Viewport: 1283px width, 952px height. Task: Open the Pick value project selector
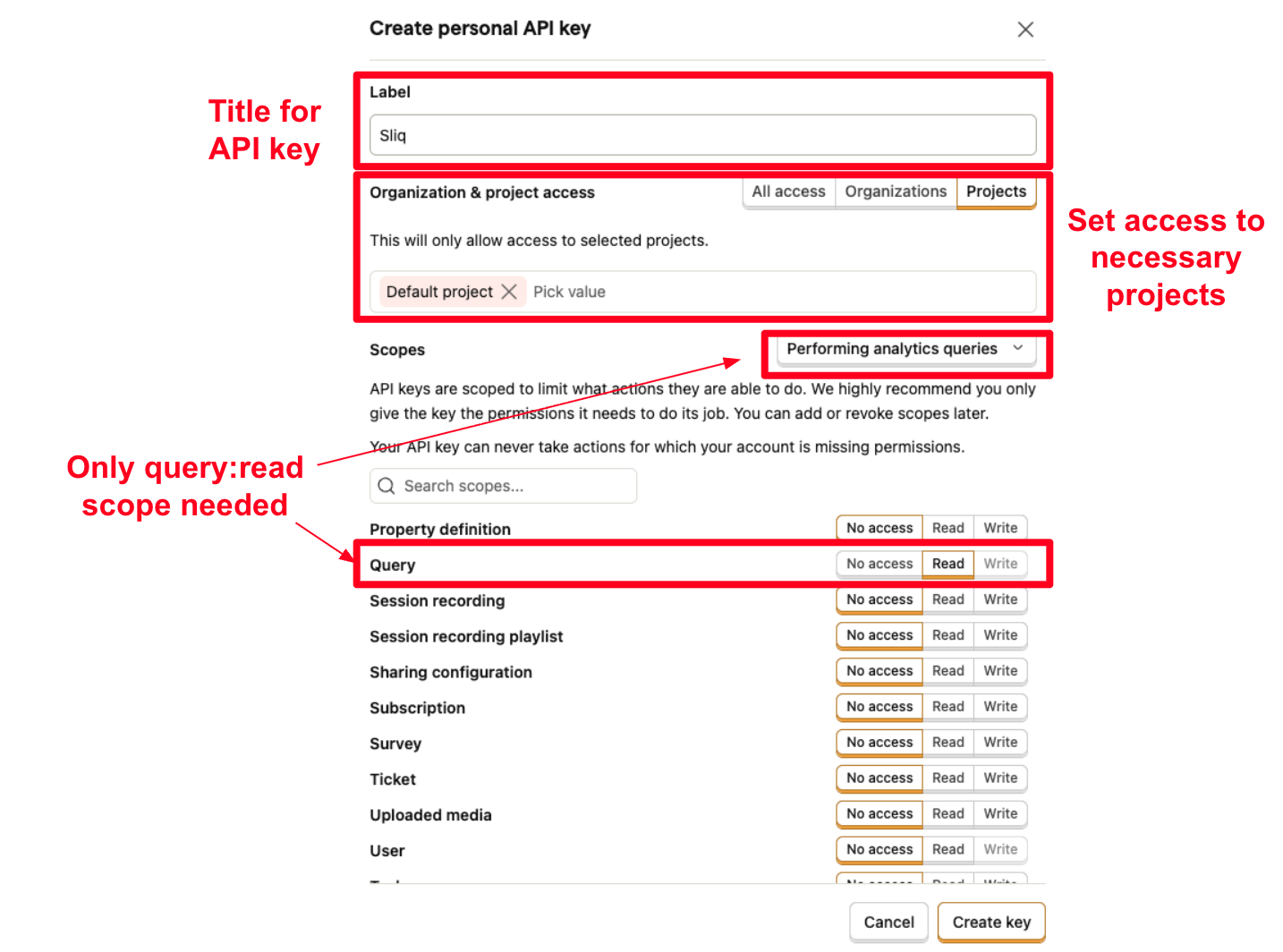[x=626, y=291]
